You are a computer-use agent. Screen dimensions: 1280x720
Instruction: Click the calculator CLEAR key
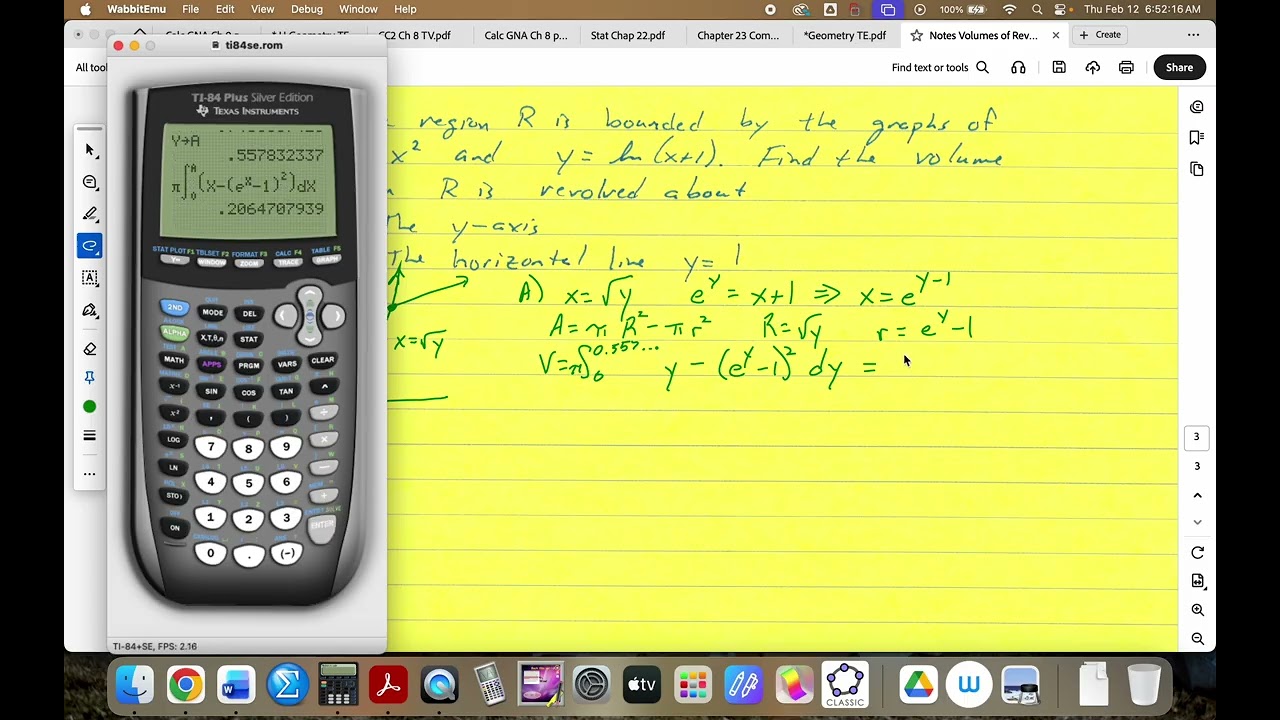click(322, 360)
